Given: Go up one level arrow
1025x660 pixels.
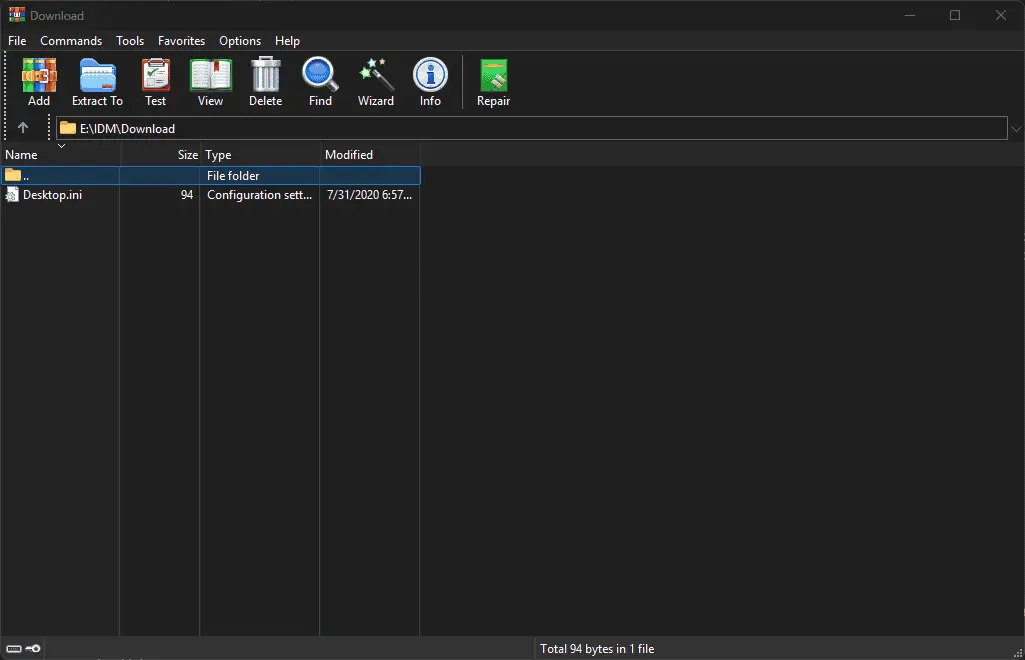Looking at the screenshot, I should pos(23,128).
